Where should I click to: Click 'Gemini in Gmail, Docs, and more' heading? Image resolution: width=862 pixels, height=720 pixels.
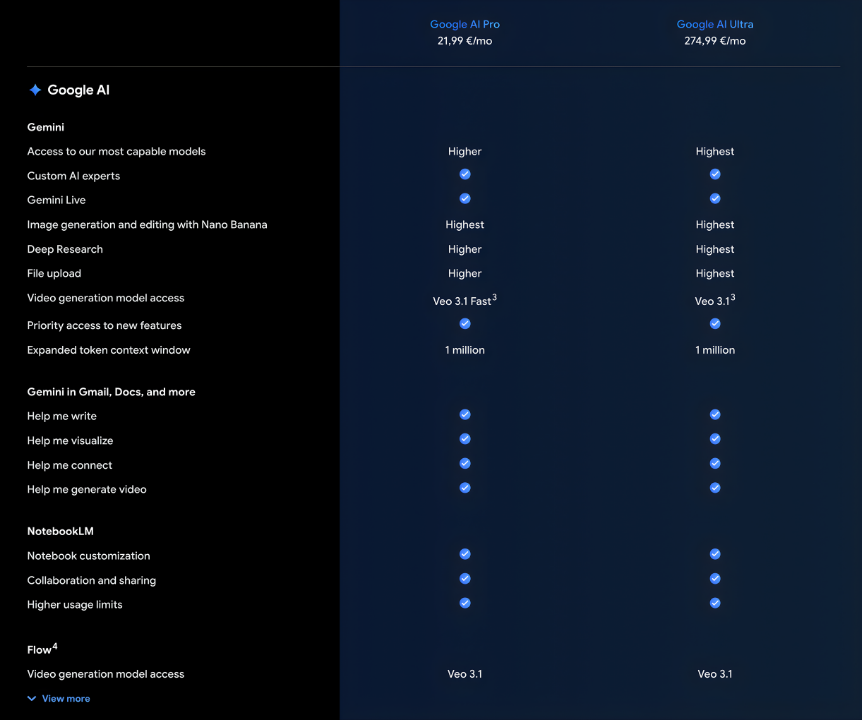pos(111,392)
